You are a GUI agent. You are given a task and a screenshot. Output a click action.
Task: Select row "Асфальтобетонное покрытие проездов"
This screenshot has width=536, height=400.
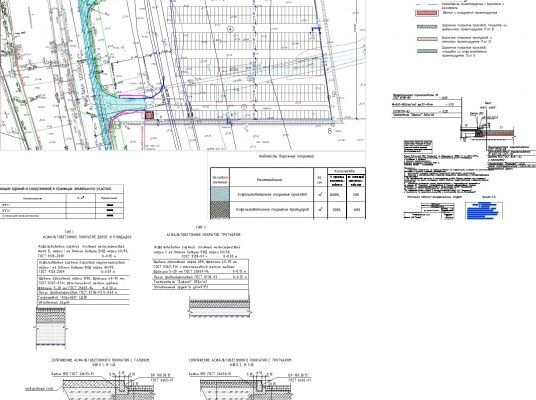288,194
